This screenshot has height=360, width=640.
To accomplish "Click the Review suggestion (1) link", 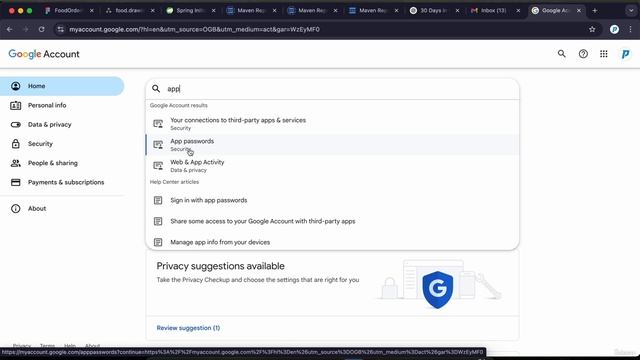I will point(188,328).
